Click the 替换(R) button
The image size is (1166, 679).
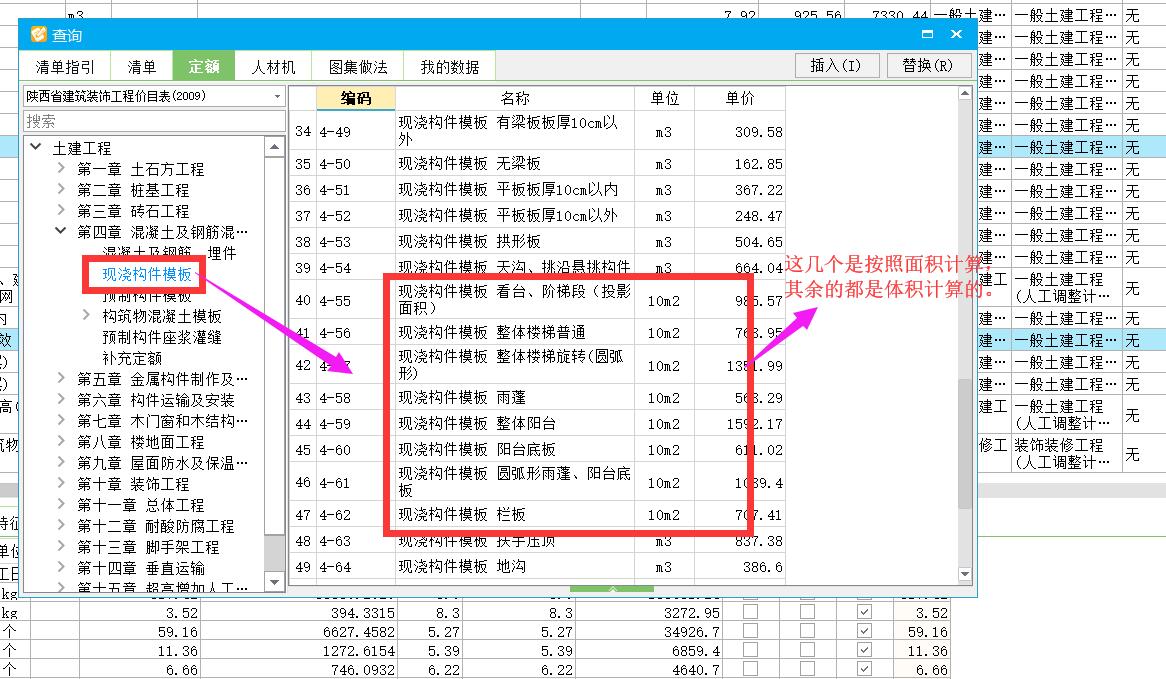pos(928,65)
